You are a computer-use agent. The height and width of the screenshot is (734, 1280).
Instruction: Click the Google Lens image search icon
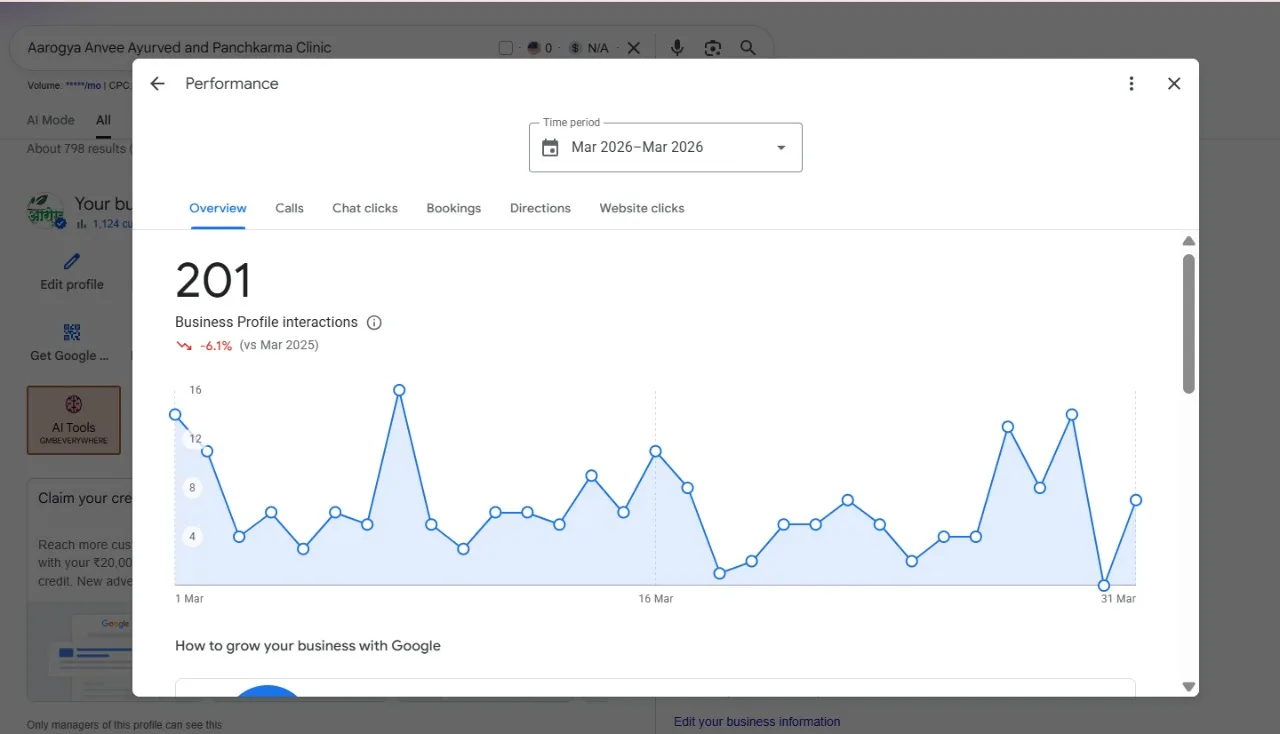[x=712, y=48]
